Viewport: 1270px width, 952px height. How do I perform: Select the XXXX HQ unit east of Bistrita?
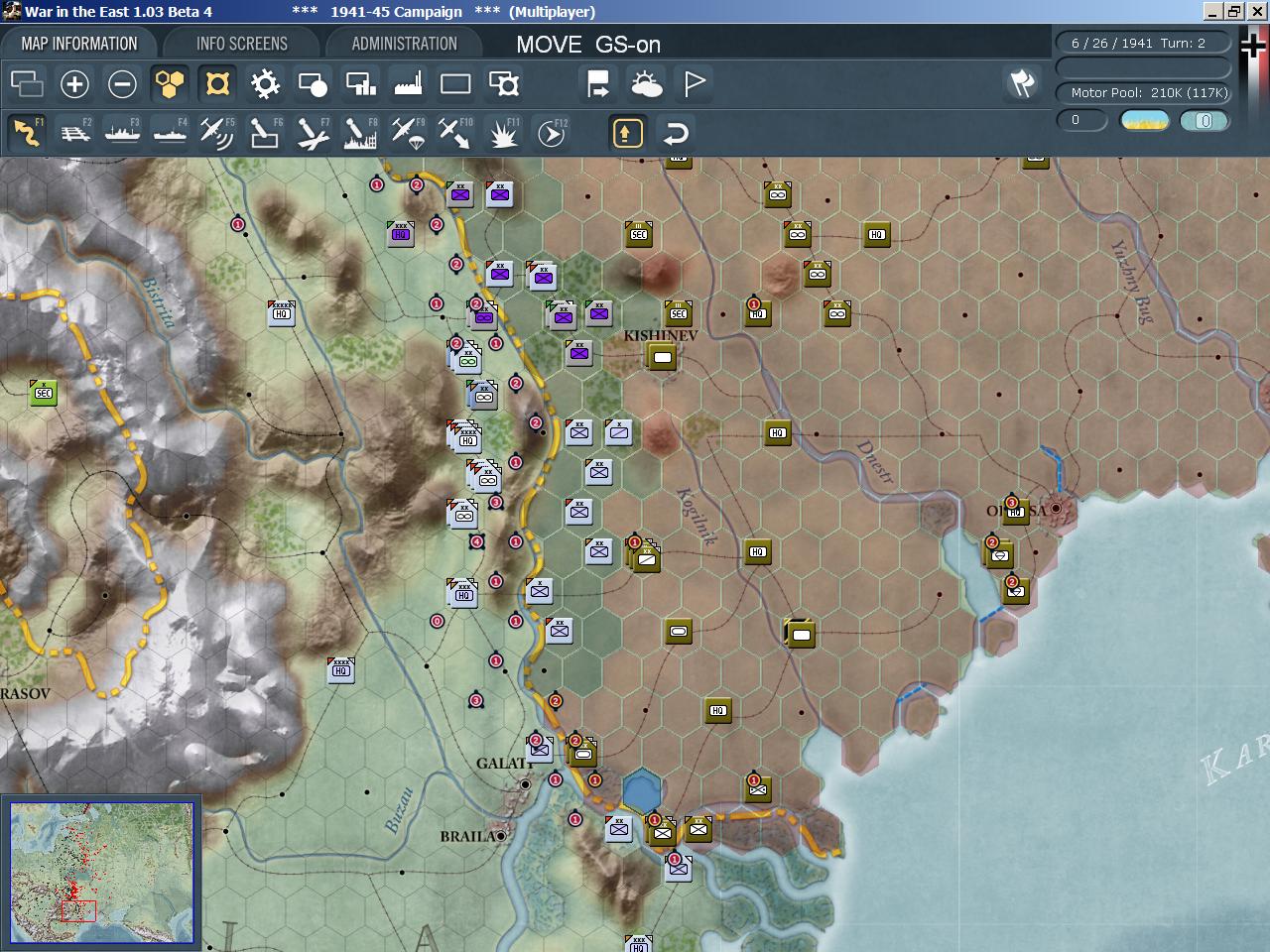[x=282, y=313]
